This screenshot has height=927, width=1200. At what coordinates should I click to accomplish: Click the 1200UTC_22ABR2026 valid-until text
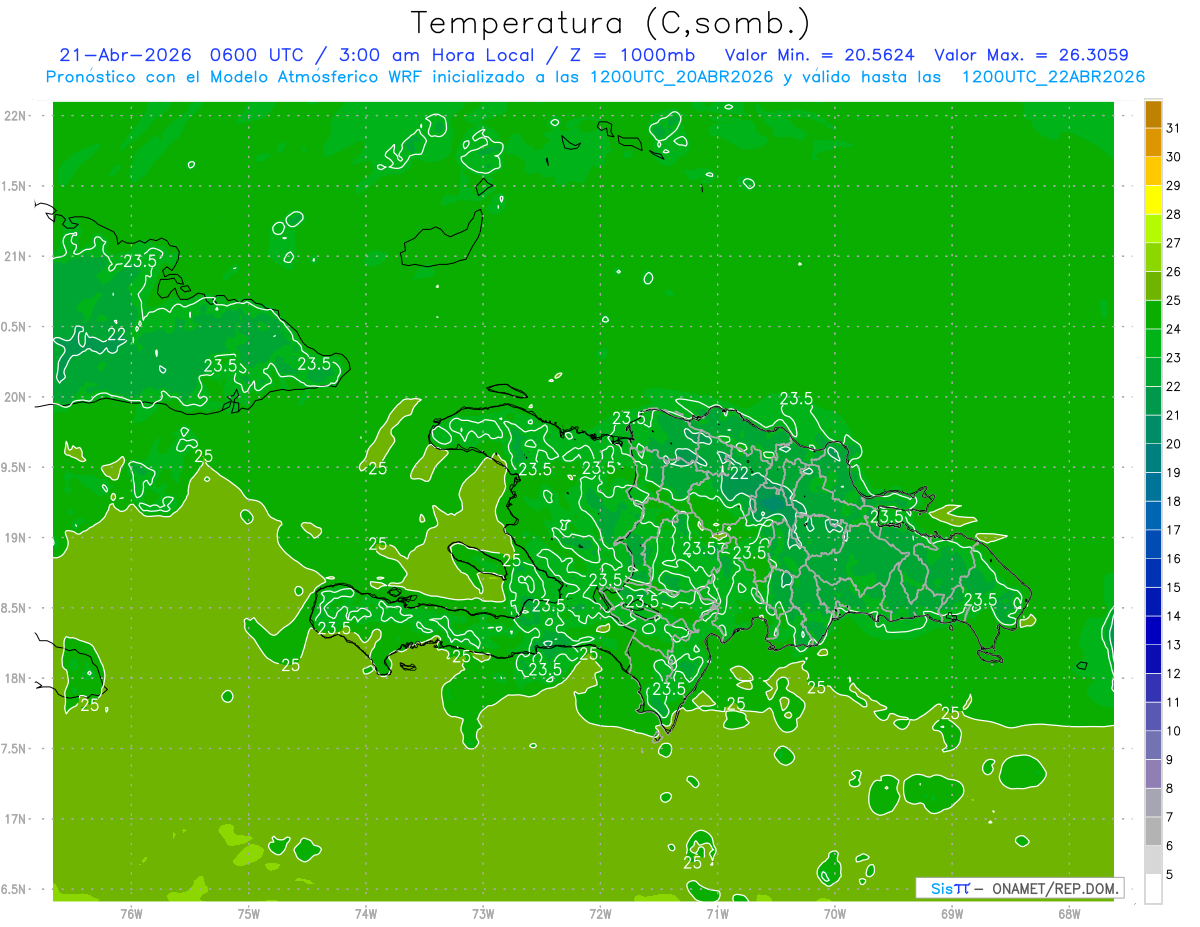1053,77
